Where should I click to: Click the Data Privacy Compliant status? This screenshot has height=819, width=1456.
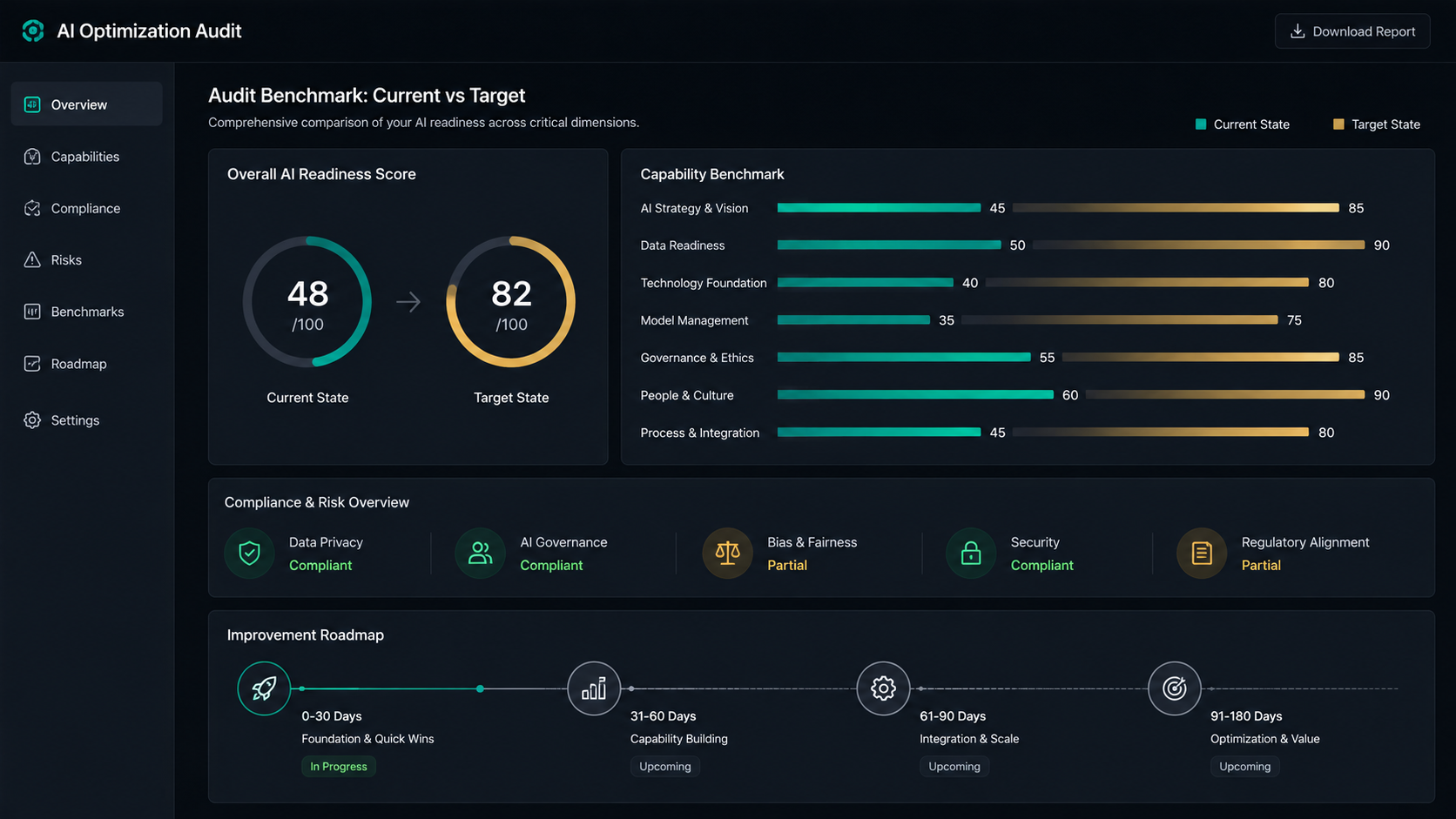point(320,566)
